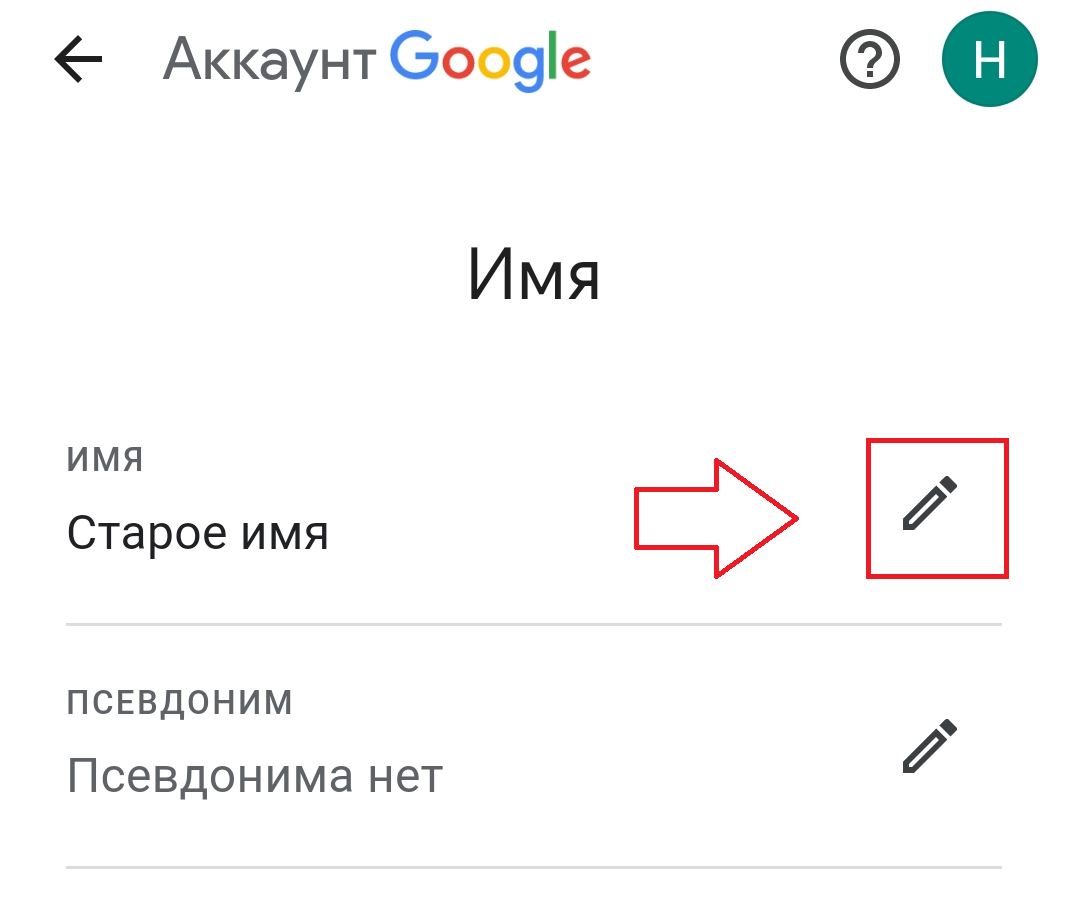Screen dimensions: 1072x921
Task: Edit the nickname with the pencil icon
Action: point(930,746)
